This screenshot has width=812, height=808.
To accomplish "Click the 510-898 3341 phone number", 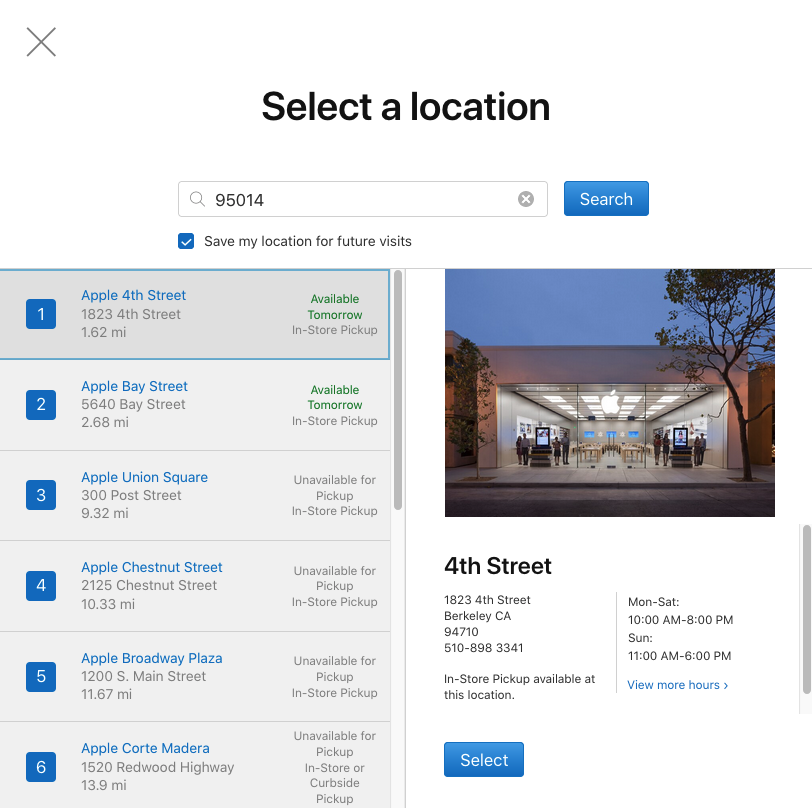I will pos(484,648).
